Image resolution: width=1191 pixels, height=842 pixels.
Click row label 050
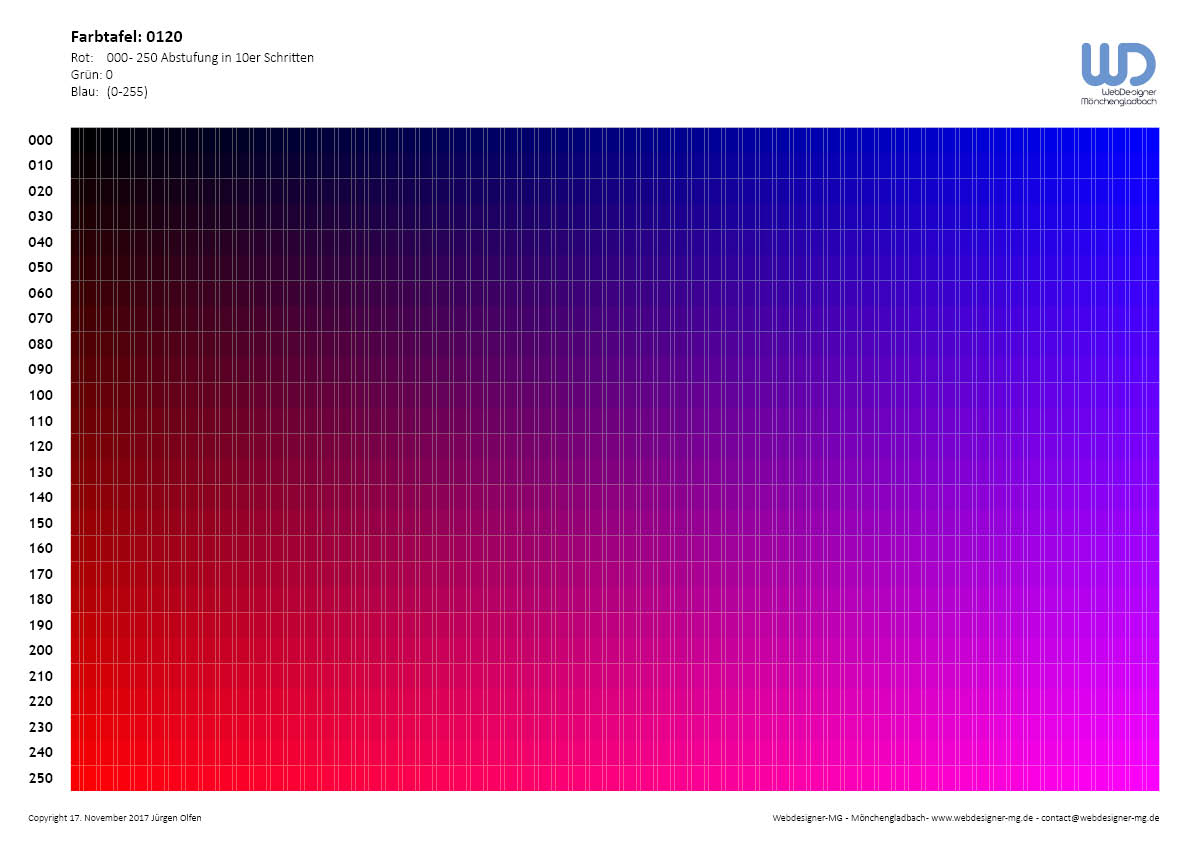(x=41, y=267)
